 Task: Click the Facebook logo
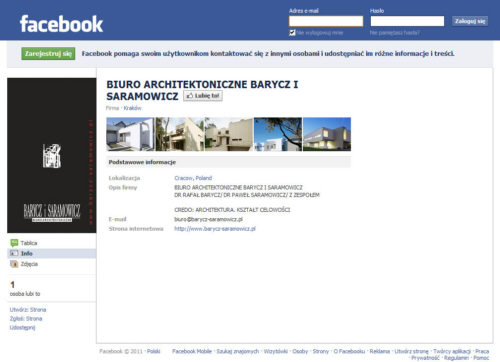61,24
